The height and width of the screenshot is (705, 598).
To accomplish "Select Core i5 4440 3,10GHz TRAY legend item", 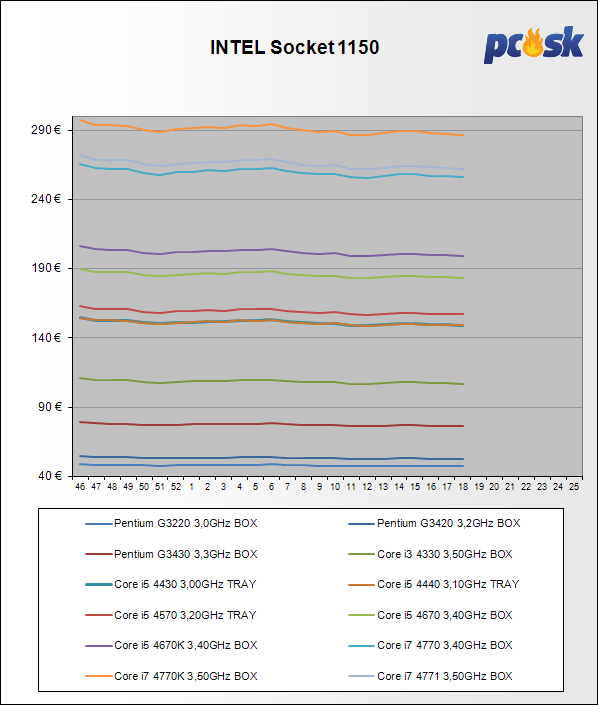I will coord(434,584).
